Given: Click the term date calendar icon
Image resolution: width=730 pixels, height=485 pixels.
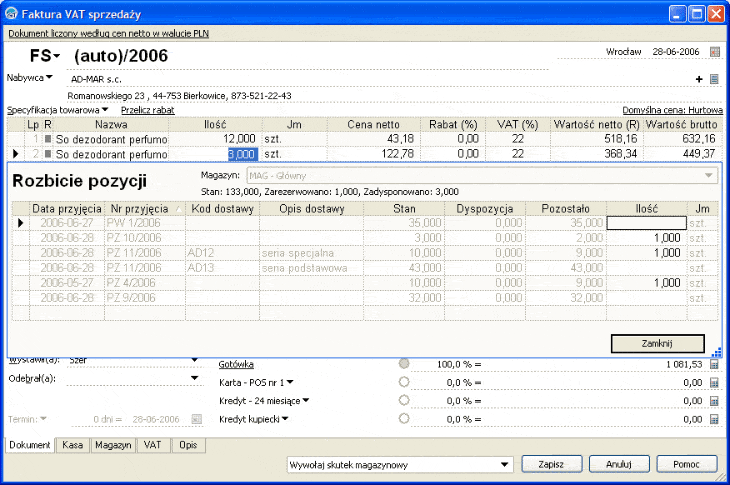Looking at the screenshot, I should 197,419.
